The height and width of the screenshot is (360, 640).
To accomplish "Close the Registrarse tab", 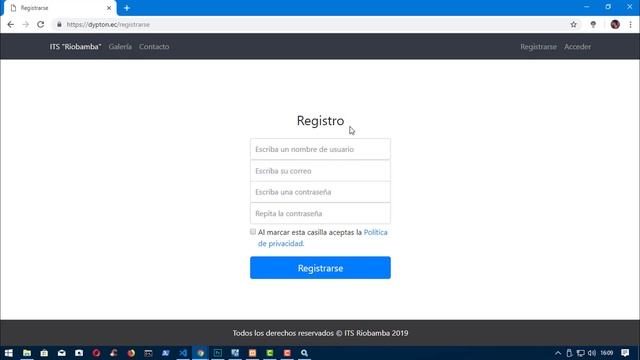I will tap(109, 8).
